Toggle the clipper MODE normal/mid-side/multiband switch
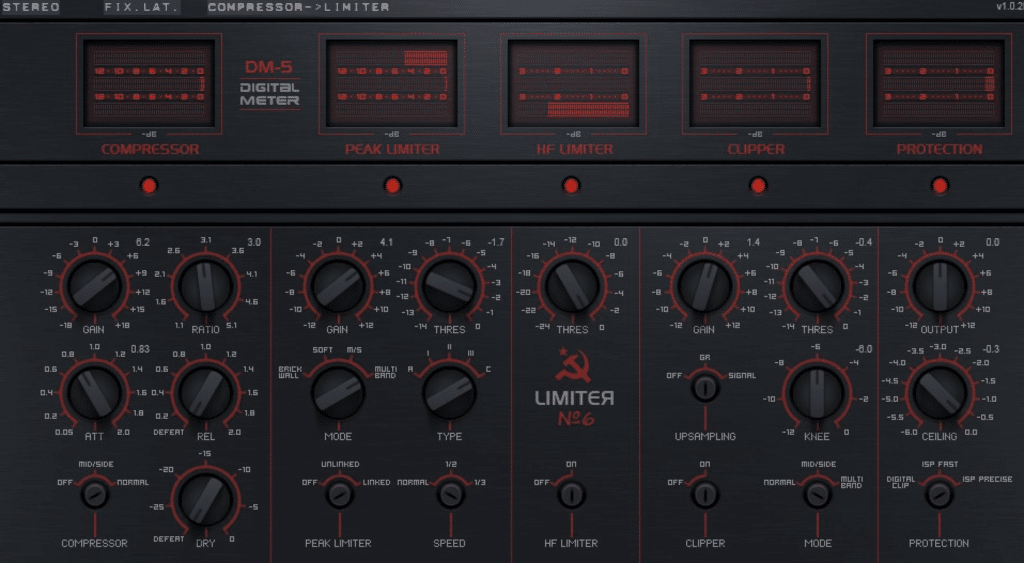This screenshot has height=563, width=1024. [818, 494]
